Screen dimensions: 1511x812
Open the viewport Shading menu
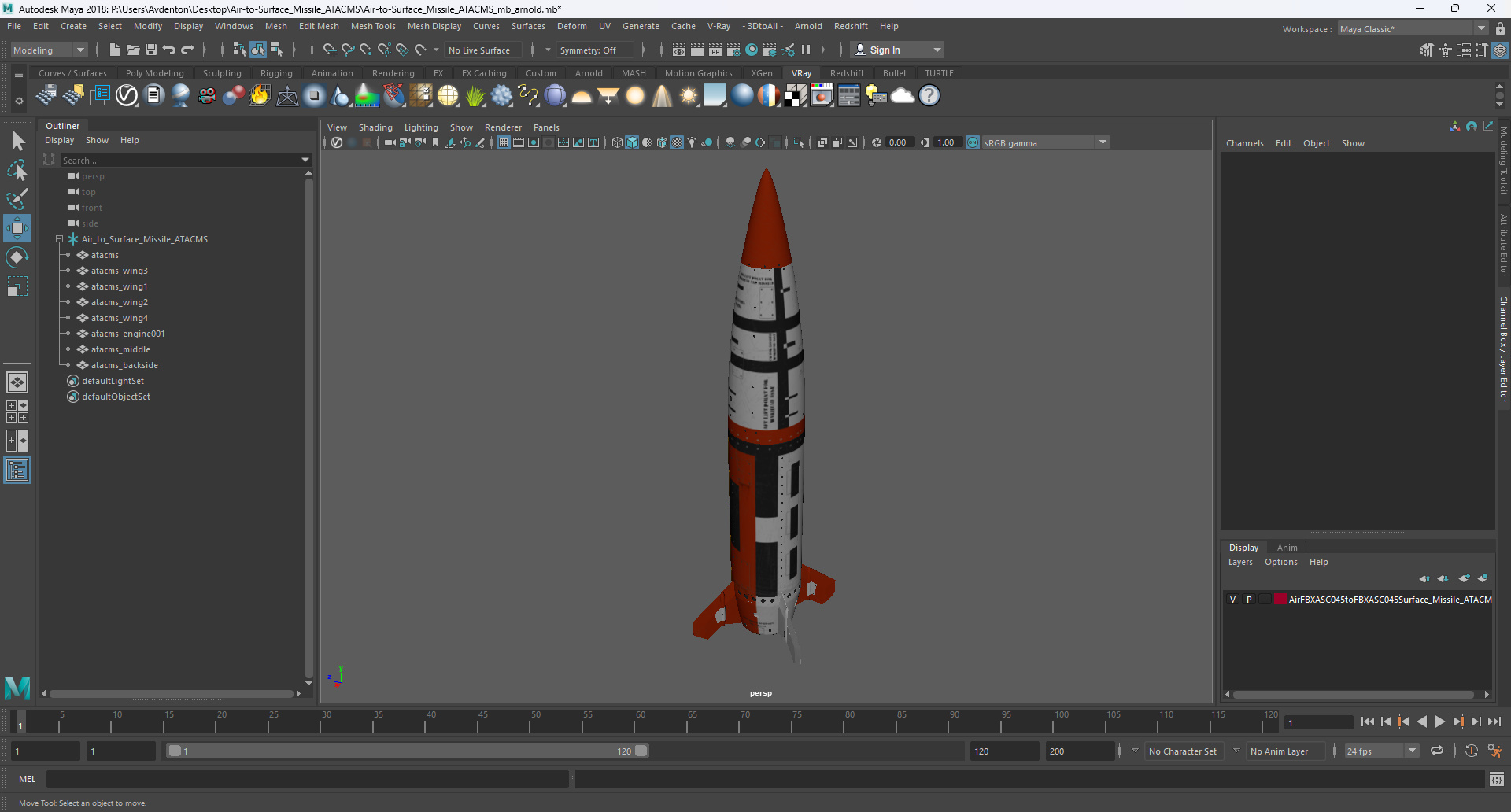click(375, 127)
